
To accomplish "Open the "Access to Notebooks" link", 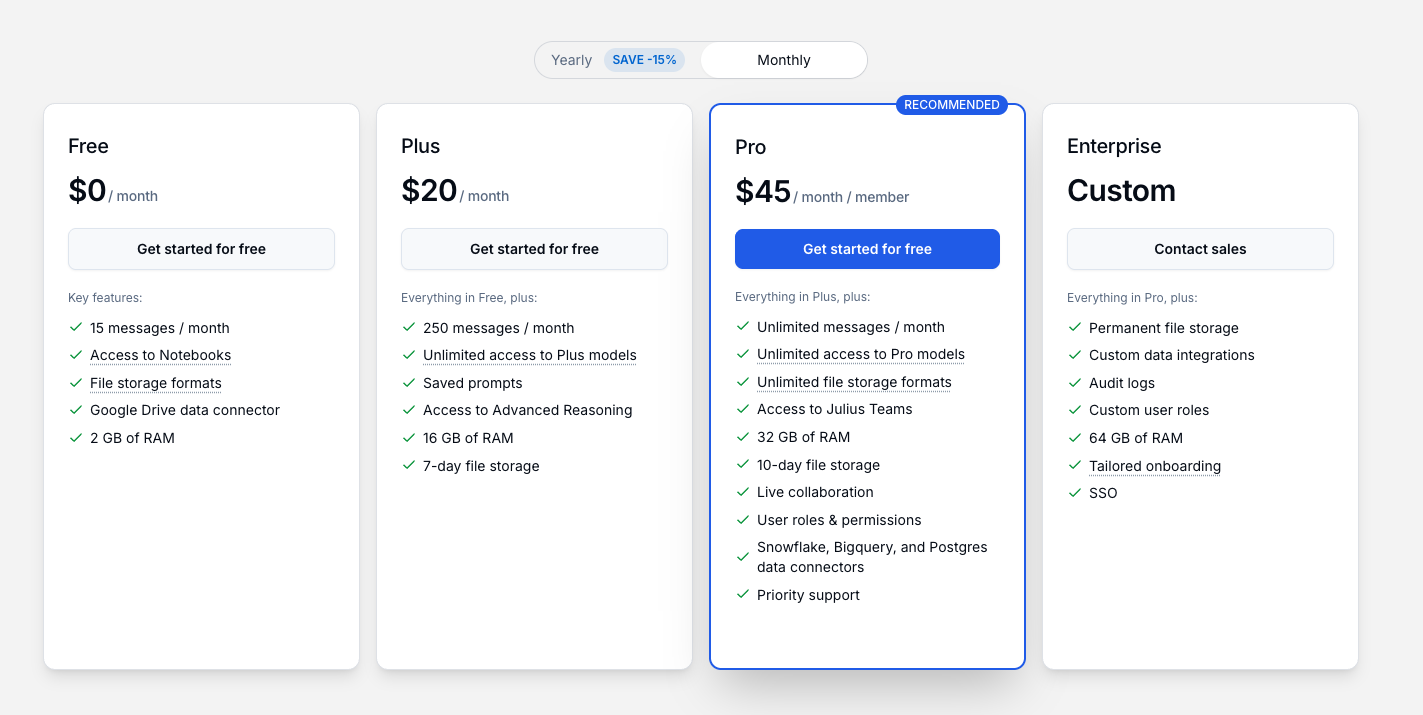I will [160, 355].
